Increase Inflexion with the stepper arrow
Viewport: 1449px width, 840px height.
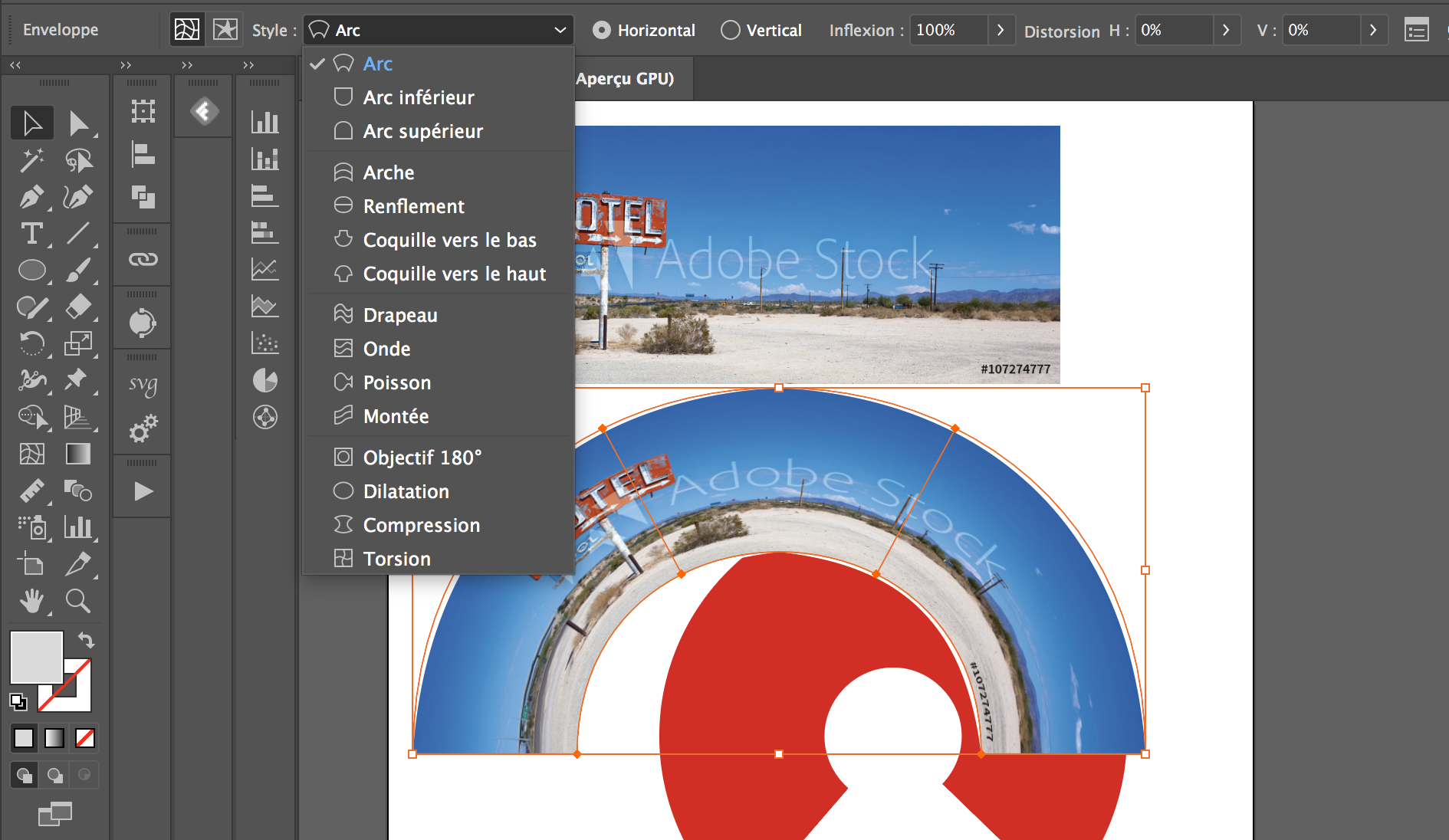(x=1001, y=30)
